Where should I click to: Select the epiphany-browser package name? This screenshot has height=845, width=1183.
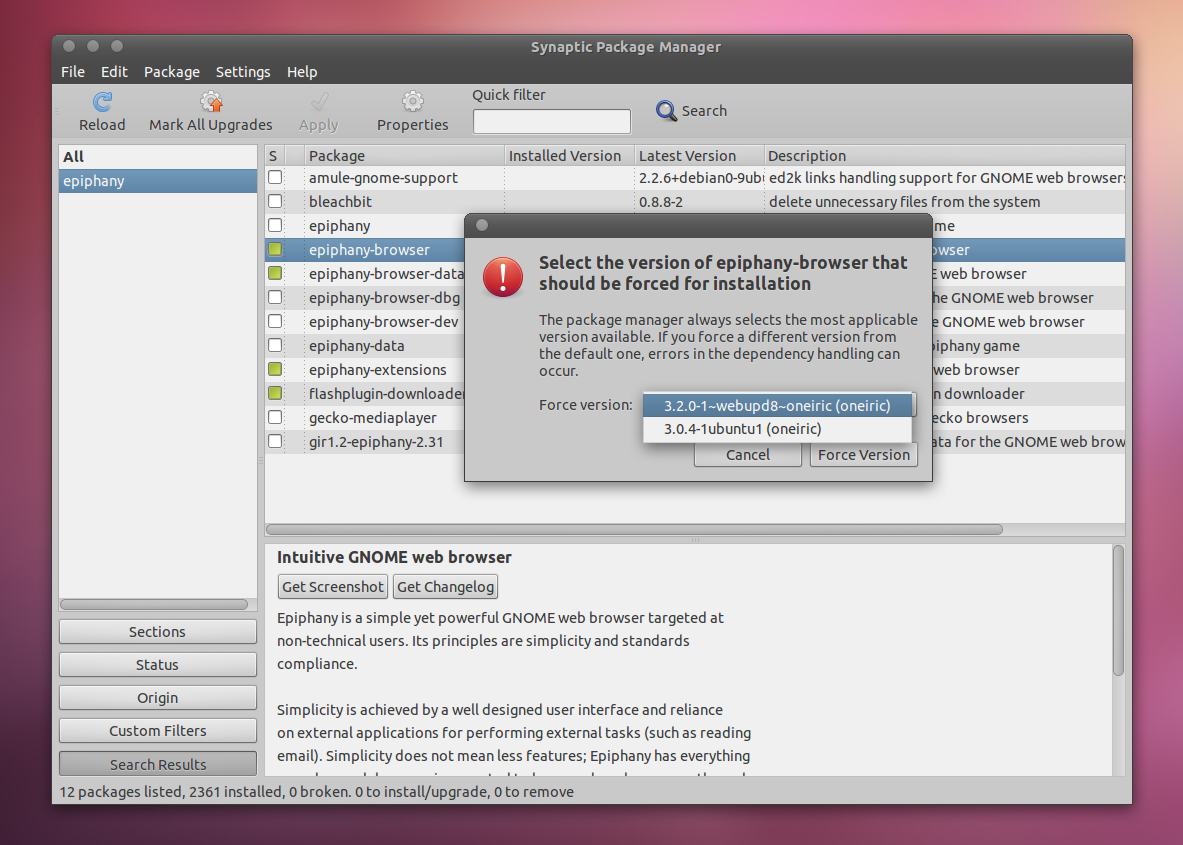369,250
